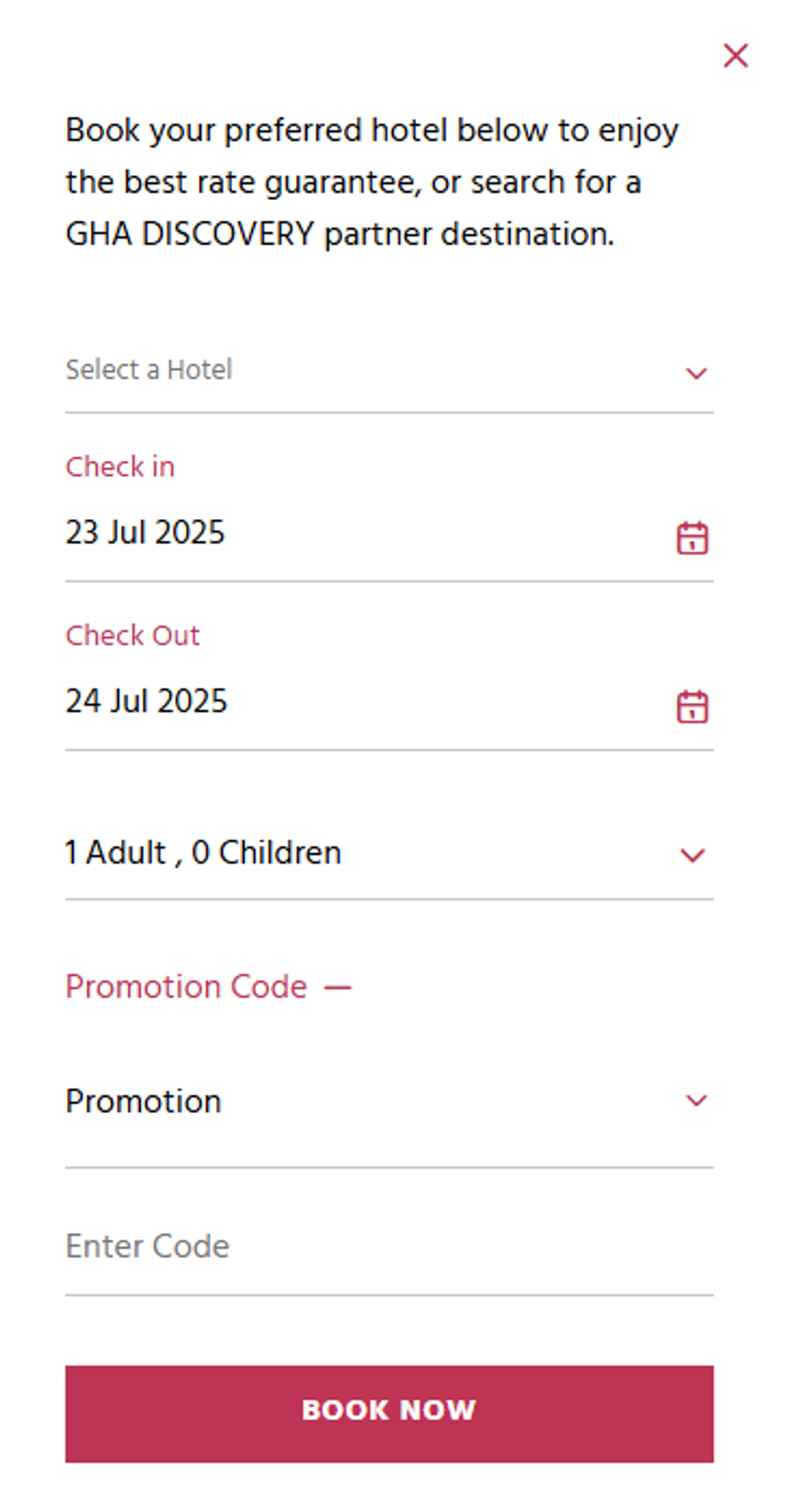800x1512 pixels.
Task: Select the 1 Adult, 0 Children text
Action: click(203, 853)
